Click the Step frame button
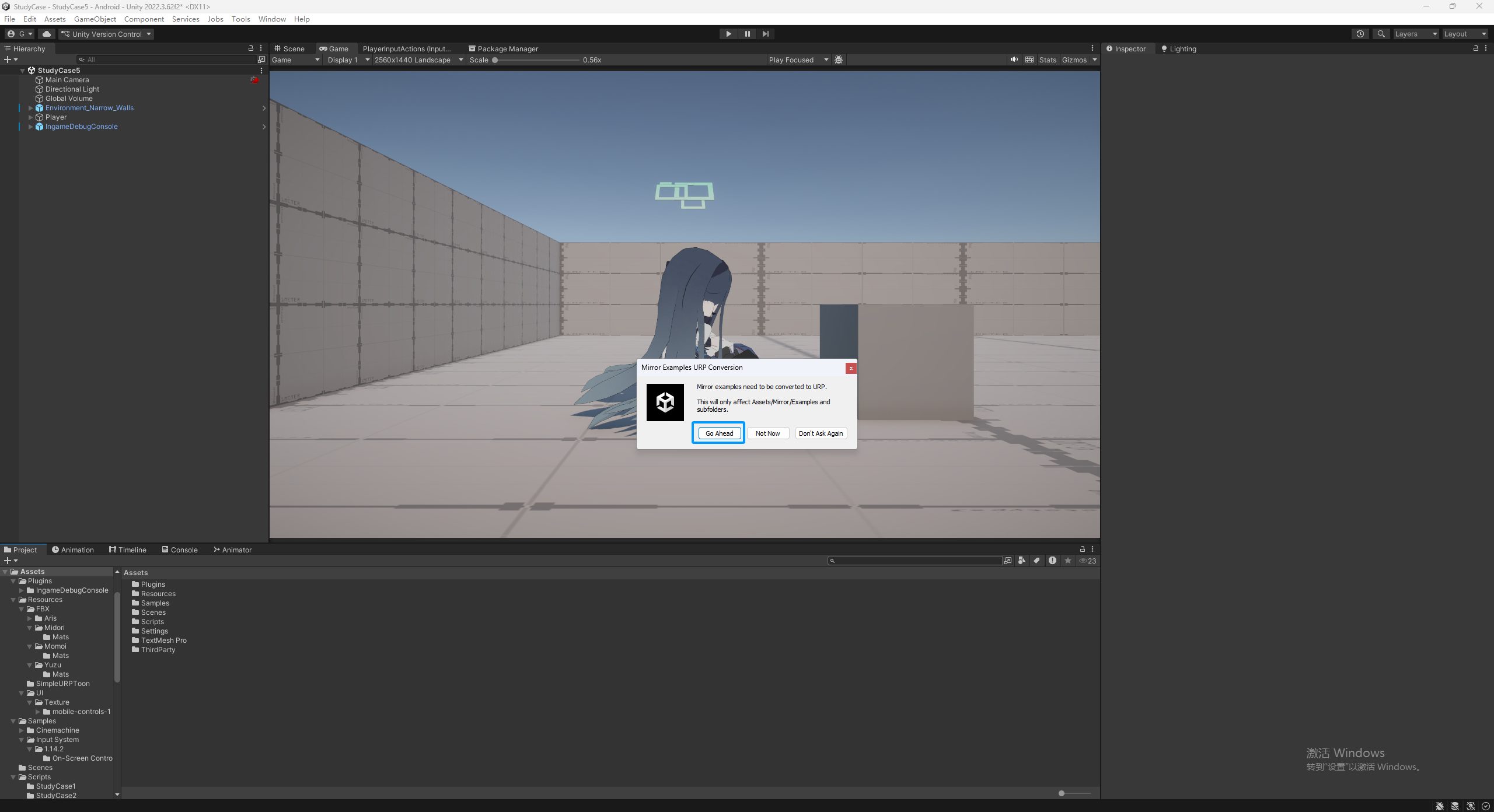The width and height of the screenshot is (1494, 812). (x=766, y=34)
